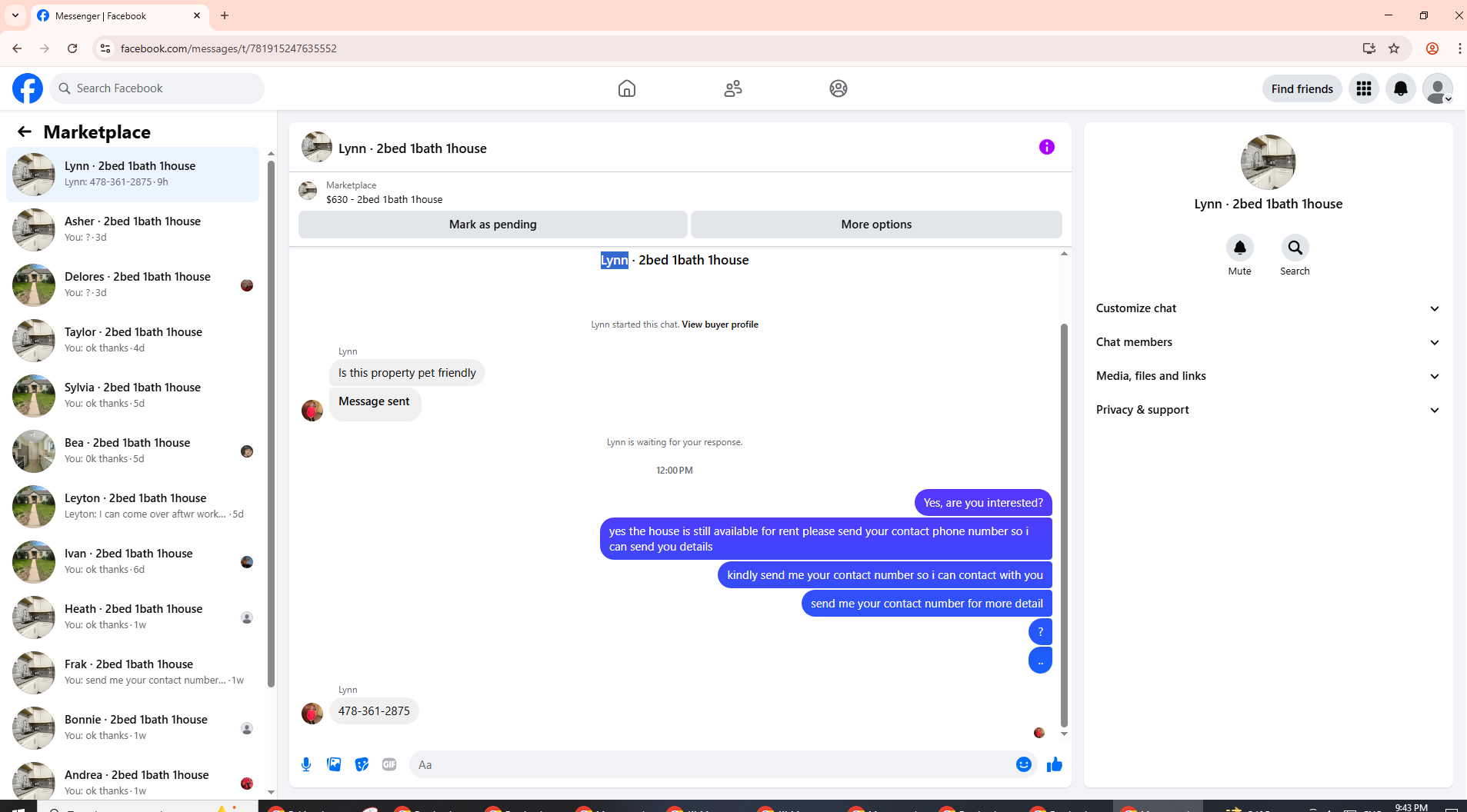Open the $630 - 2bed 1bath 1house listing
The height and width of the screenshot is (812, 1467).
coord(384,199)
